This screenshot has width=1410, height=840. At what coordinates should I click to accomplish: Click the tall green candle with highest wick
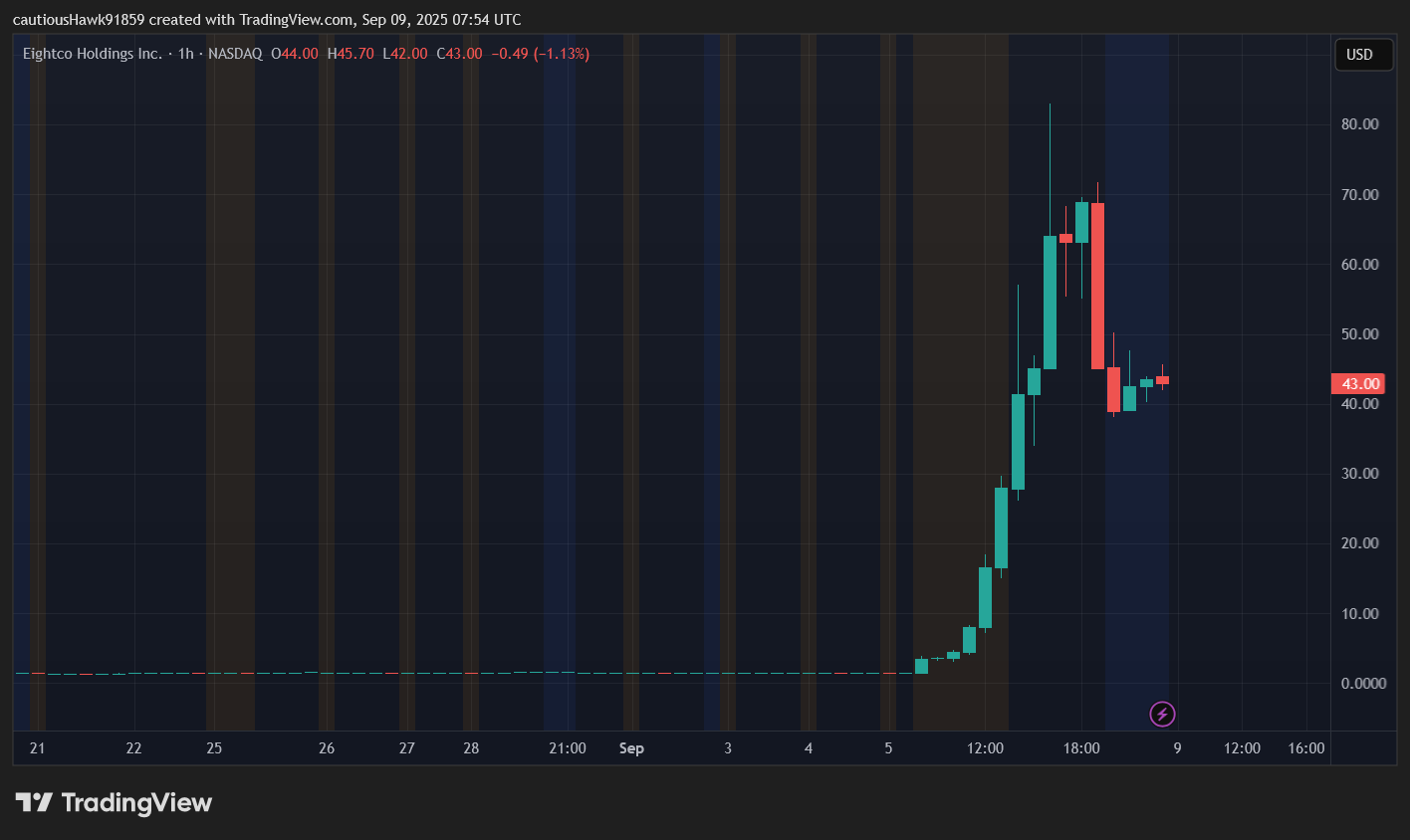(x=1050, y=302)
